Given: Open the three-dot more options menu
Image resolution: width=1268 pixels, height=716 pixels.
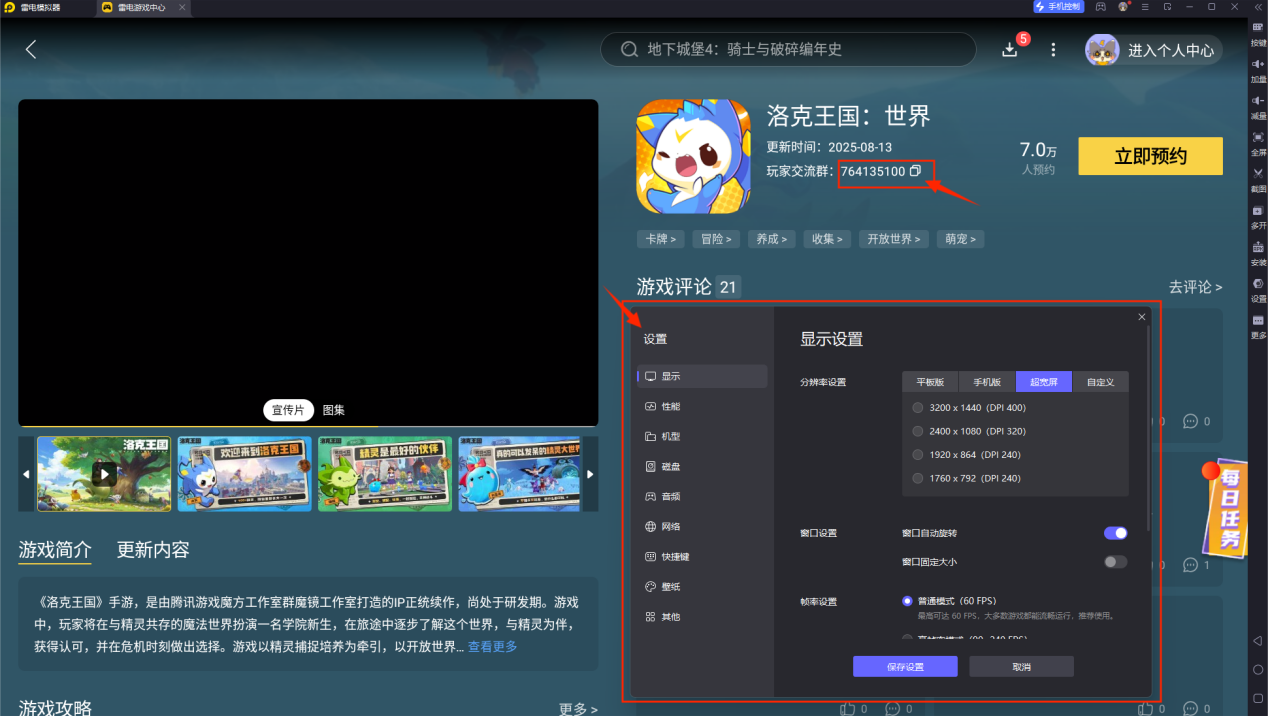Looking at the screenshot, I should point(1053,49).
